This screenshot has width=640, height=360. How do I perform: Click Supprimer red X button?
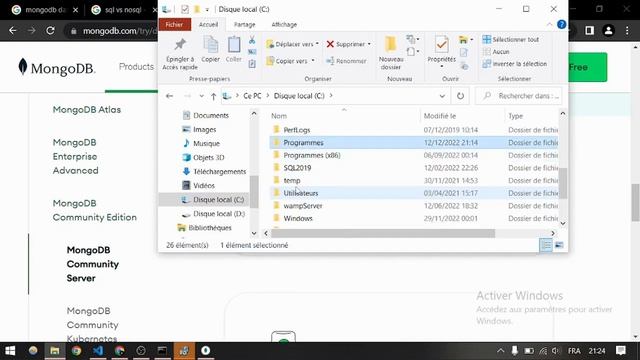pos(345,44)
